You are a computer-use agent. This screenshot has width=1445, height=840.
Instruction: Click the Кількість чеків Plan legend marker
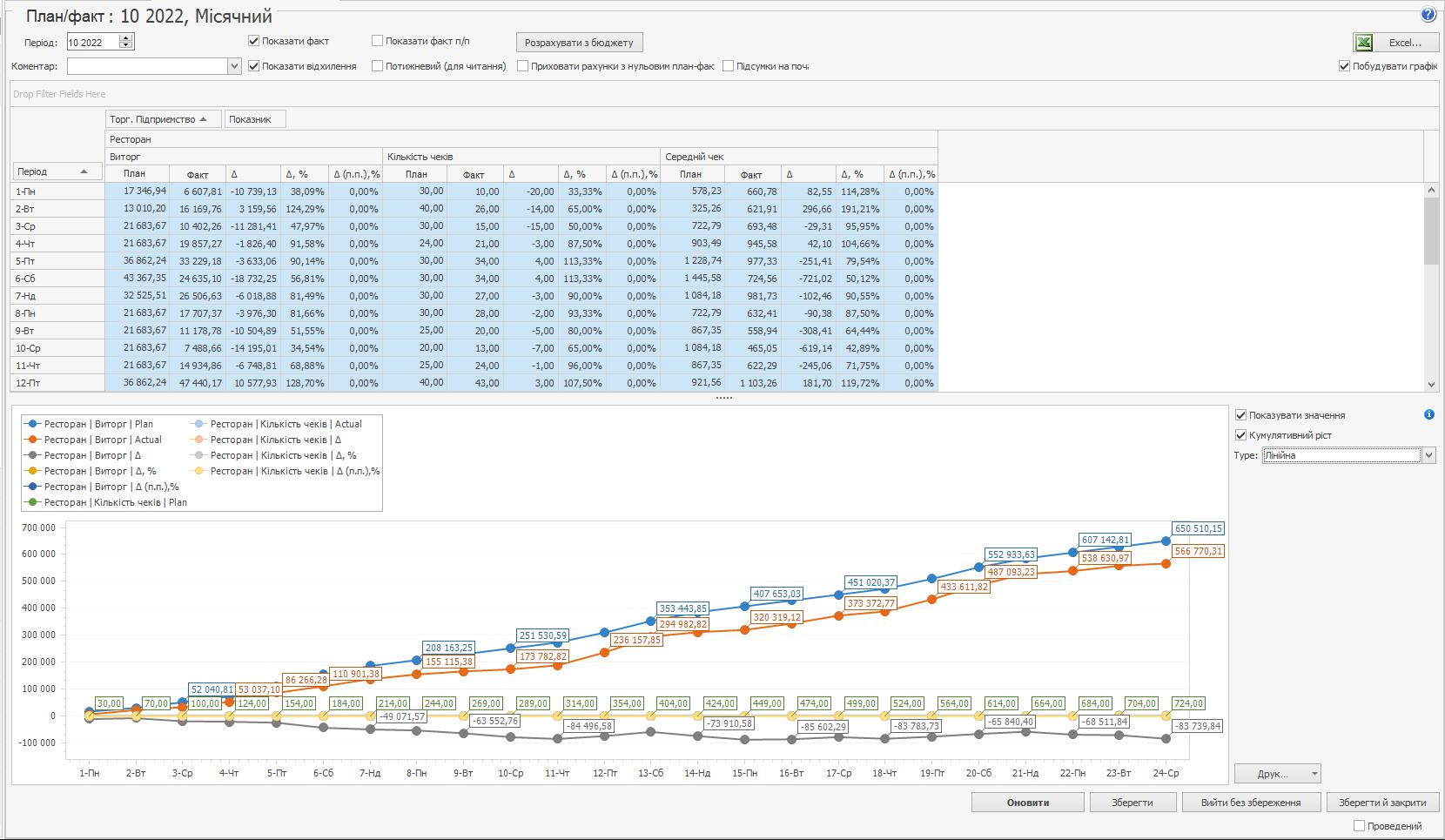33,502
